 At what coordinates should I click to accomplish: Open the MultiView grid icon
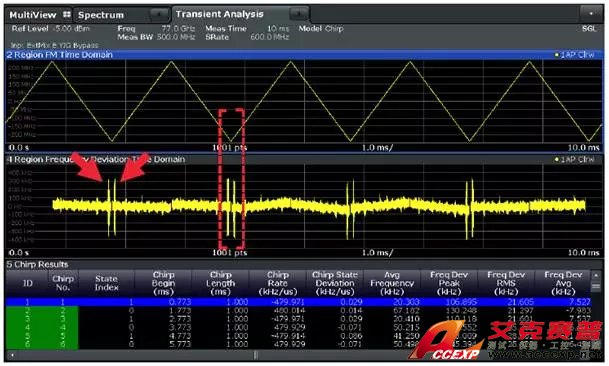(x=67, y=15)
